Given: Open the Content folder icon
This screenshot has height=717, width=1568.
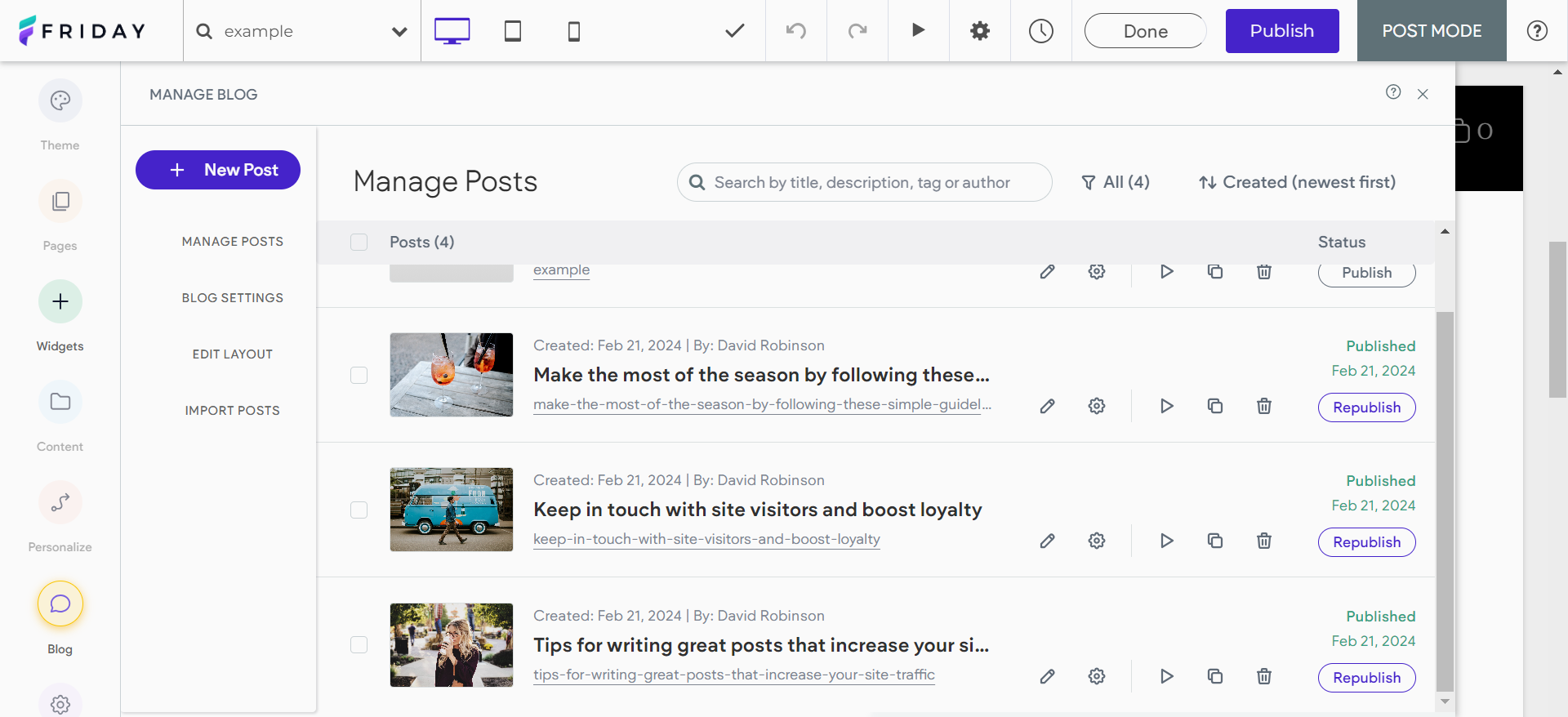Looking at the screenshot, I should (60, 402).
